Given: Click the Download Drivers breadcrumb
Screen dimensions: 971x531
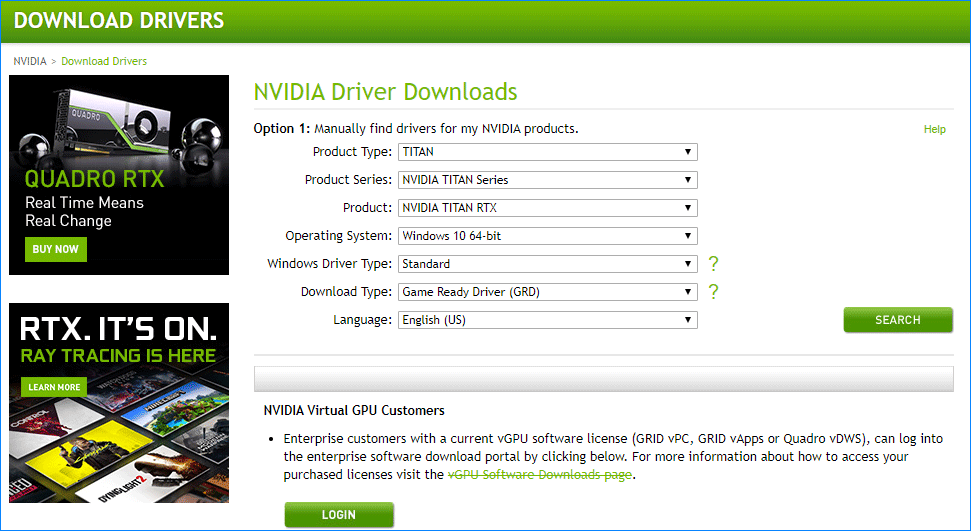Looking at the screenshot, I should pyautogui.click(x=104, y=61).
